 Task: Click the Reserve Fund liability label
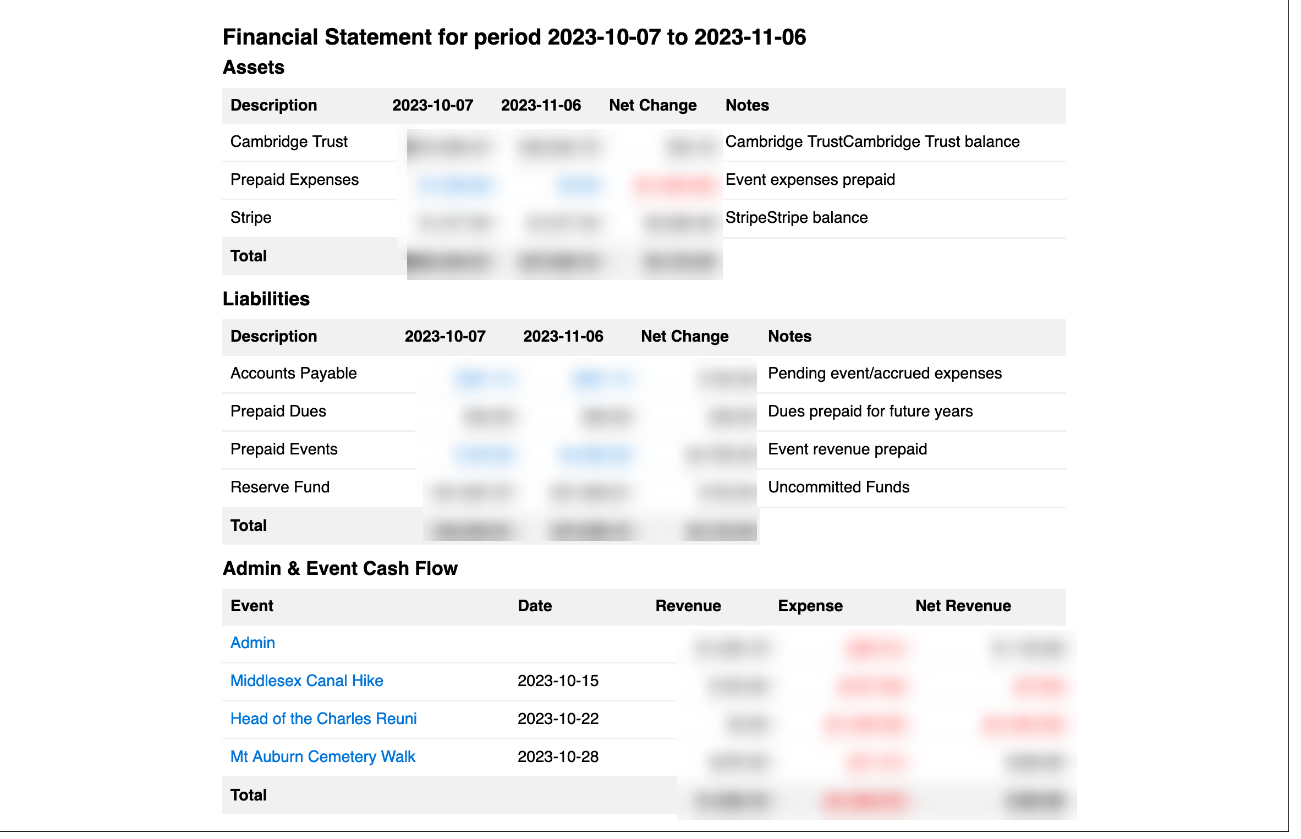coord(279,487)
